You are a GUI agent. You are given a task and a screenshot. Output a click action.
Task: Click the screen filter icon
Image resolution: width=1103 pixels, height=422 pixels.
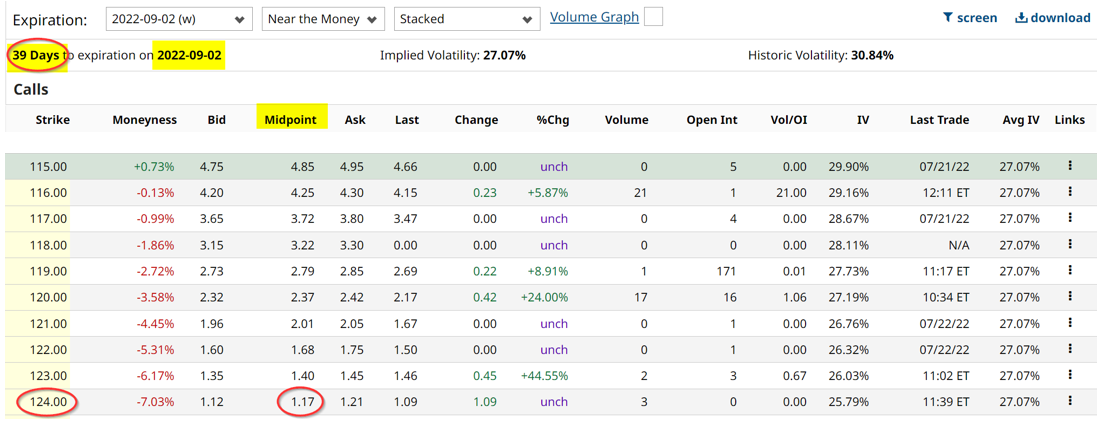(948, 18)
